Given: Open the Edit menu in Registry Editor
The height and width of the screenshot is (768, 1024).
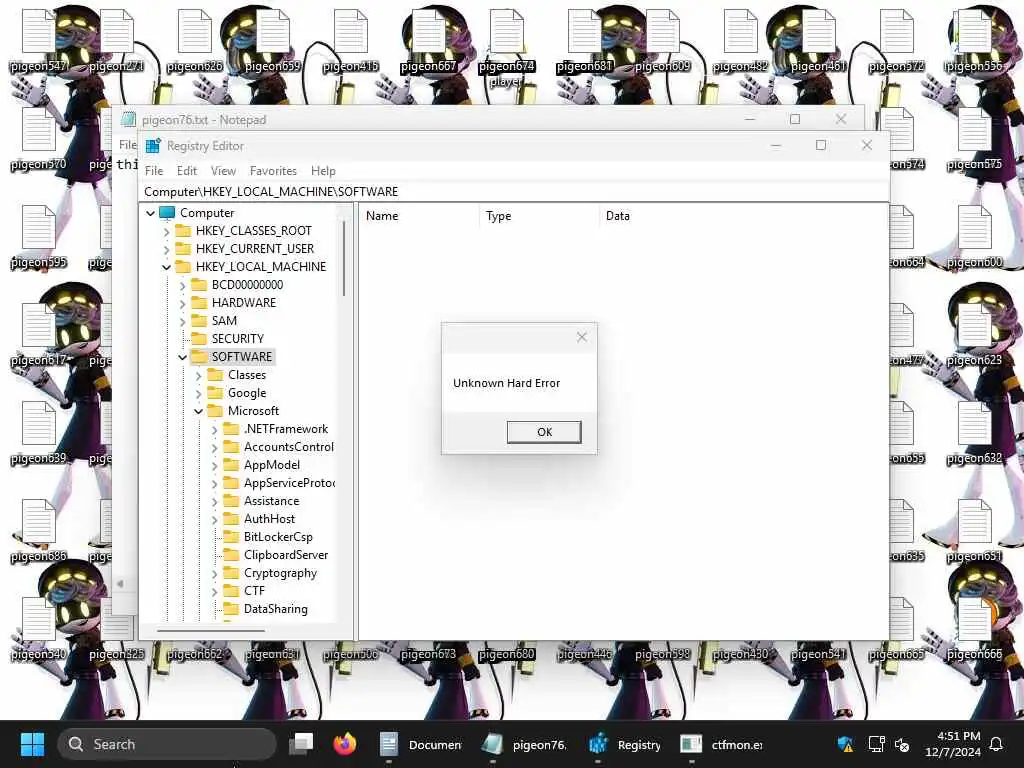Looking at the screenshot, I should tap(187, 170).
